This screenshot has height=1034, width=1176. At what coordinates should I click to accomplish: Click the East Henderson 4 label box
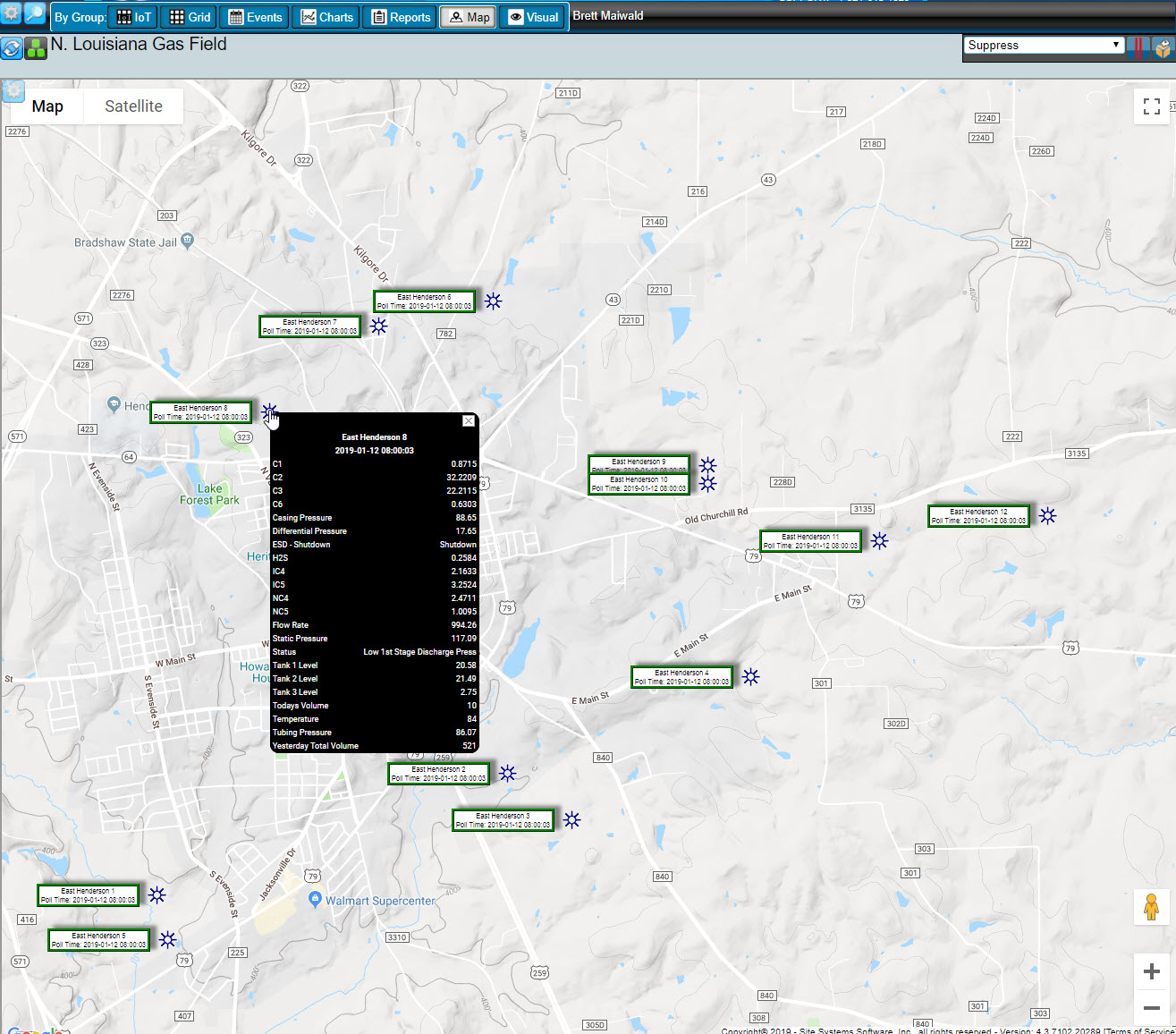tap(681, 677)
